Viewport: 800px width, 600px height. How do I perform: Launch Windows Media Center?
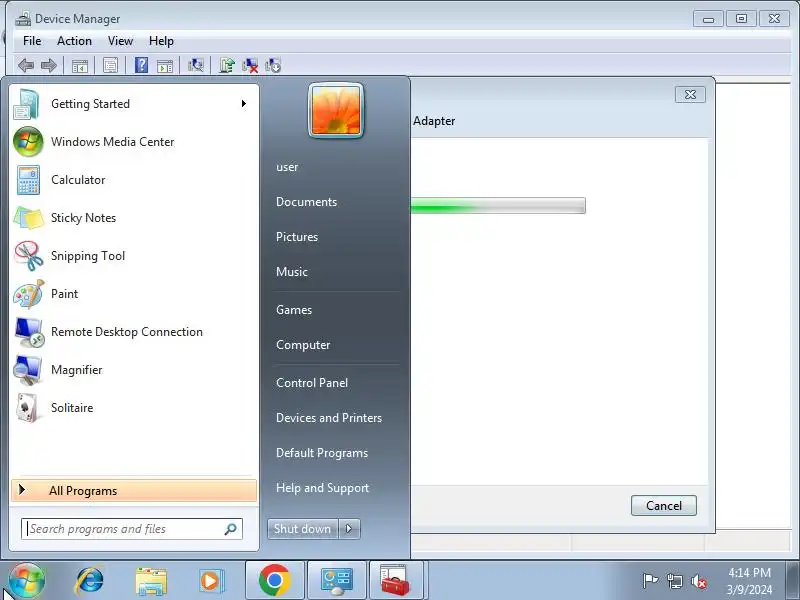click(x=133, y=142)
